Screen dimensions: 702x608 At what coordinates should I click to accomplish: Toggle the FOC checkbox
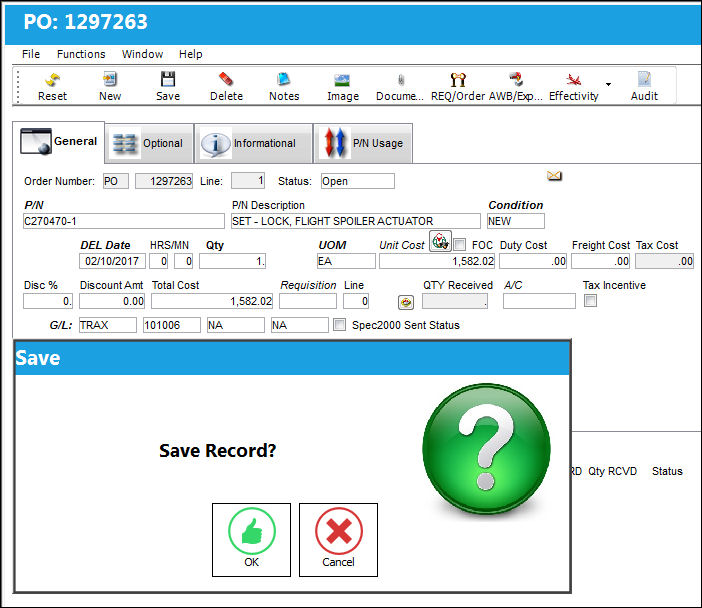[459, 244]
